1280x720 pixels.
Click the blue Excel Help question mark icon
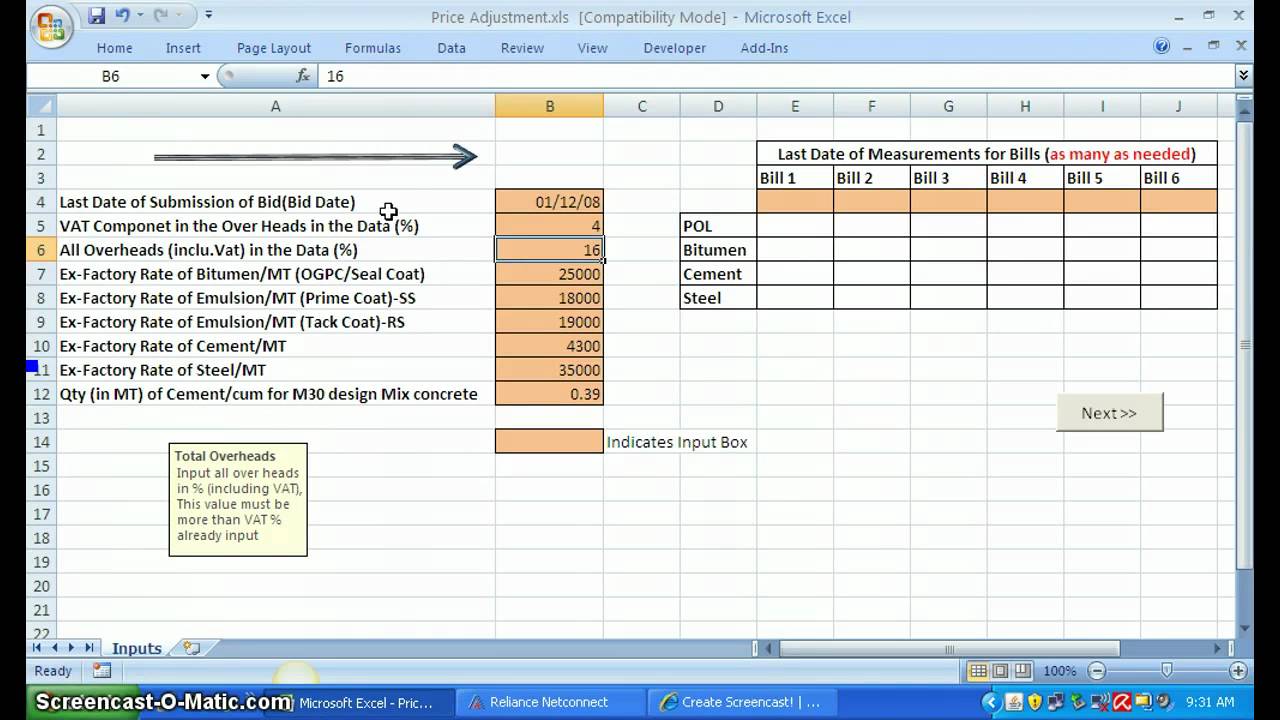point(1162,46)
